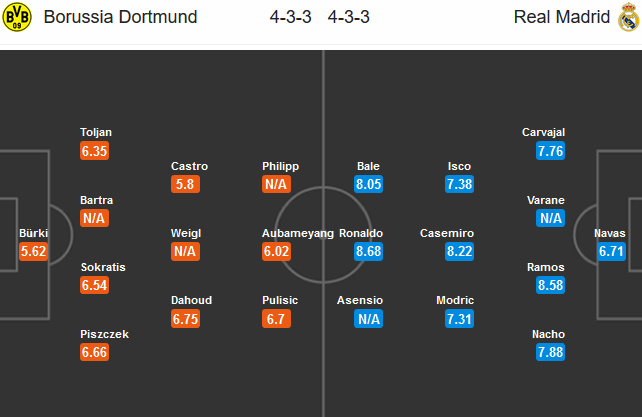Select the Carvajal player name
Viewport: 642px width, 417px height.
pos(543,132)
